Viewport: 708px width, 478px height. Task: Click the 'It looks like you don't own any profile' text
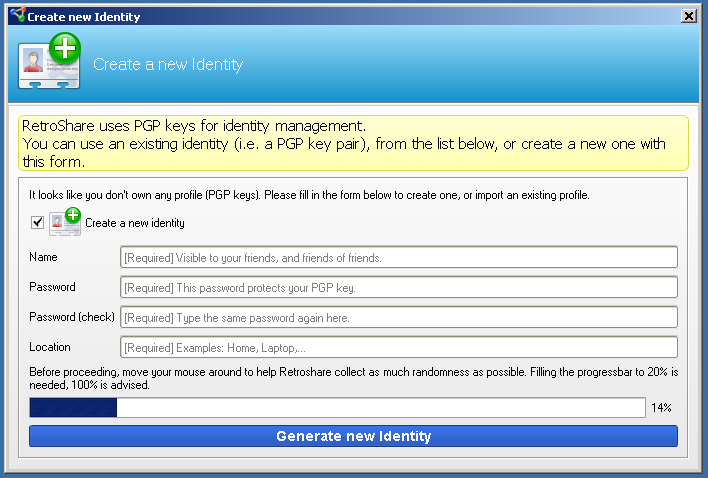coord(309,195)
